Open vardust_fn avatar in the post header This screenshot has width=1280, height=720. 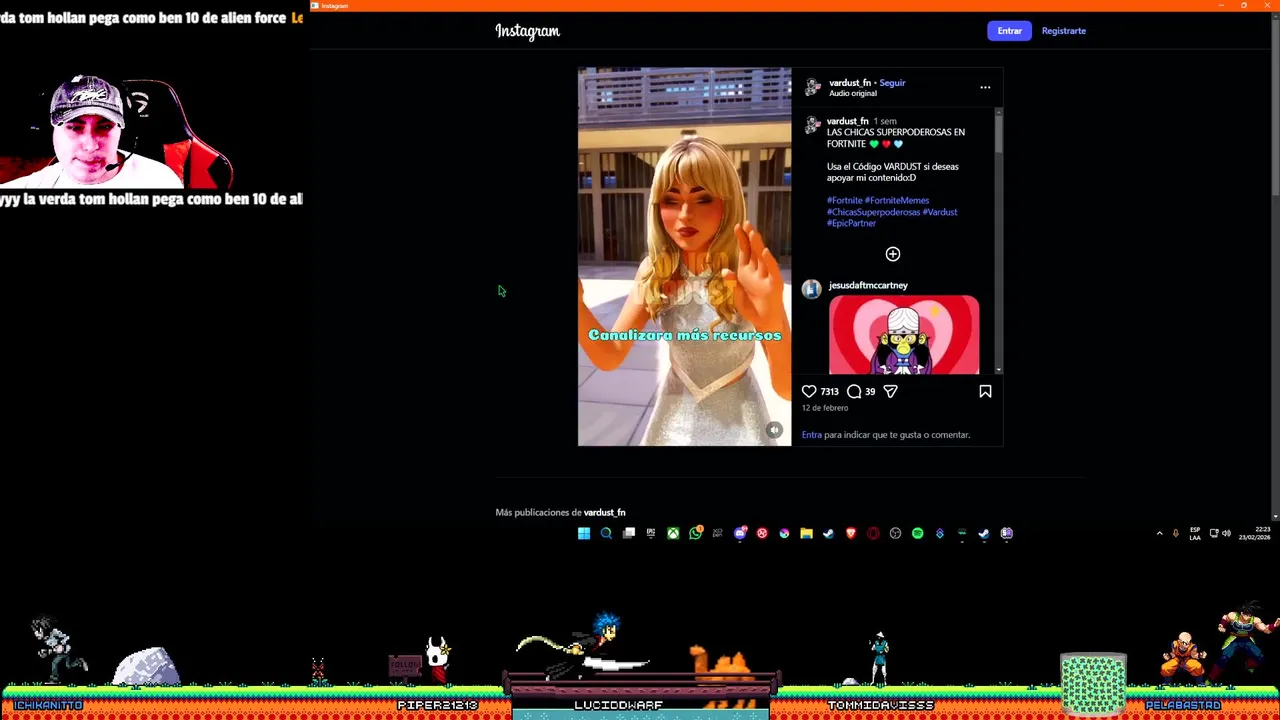pos(813,87)
